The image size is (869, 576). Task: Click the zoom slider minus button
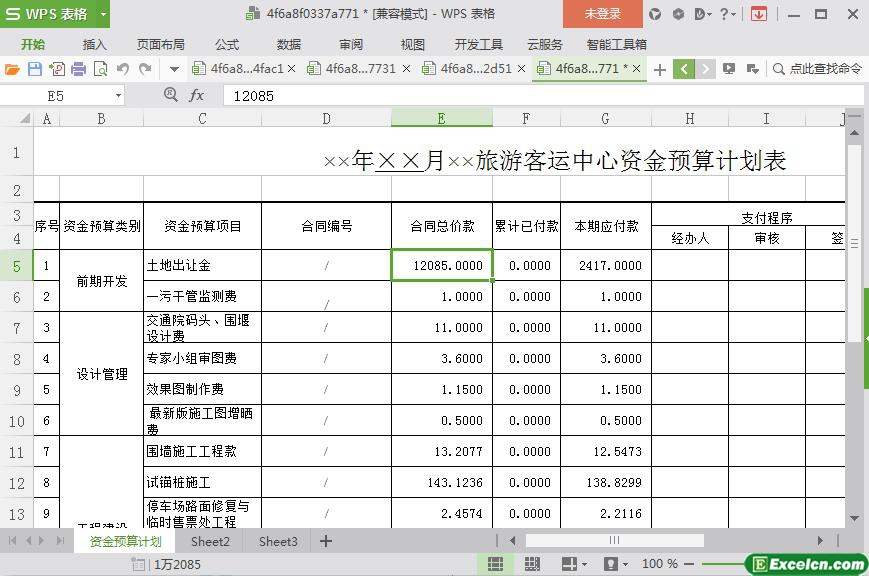click(x=690, y=564)
